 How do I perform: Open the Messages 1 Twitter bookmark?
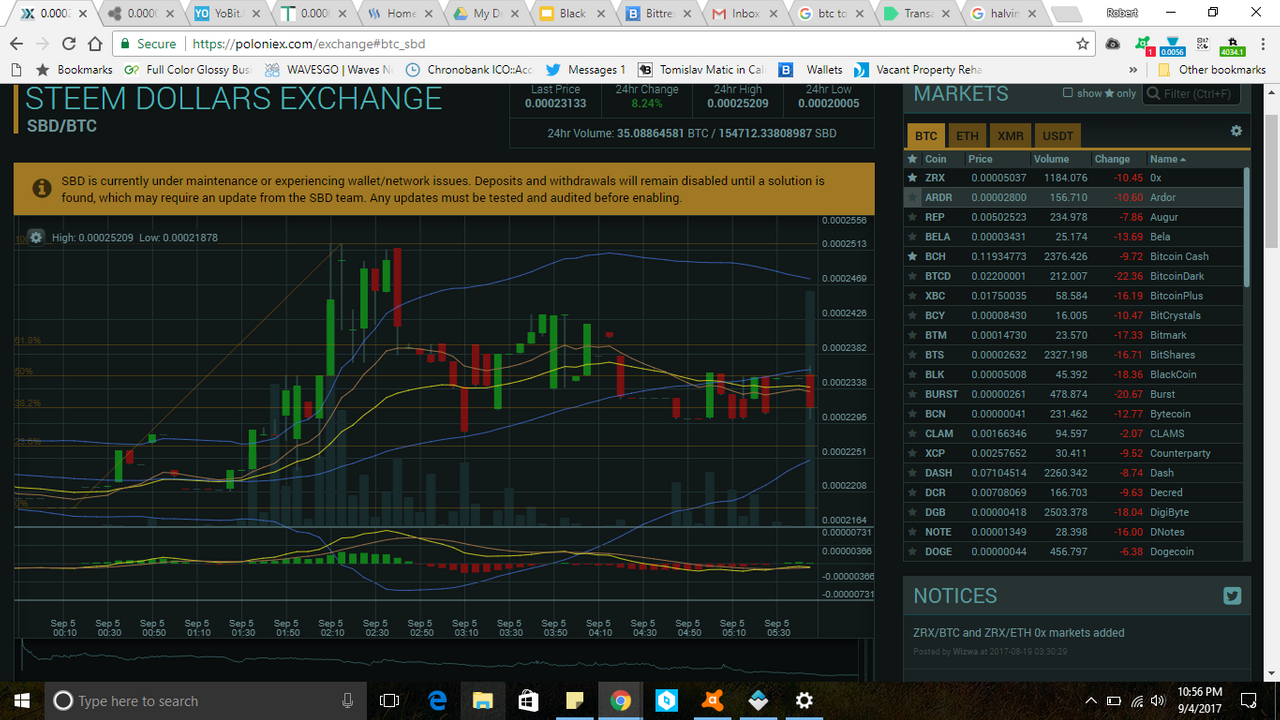(x=585, y=70)
